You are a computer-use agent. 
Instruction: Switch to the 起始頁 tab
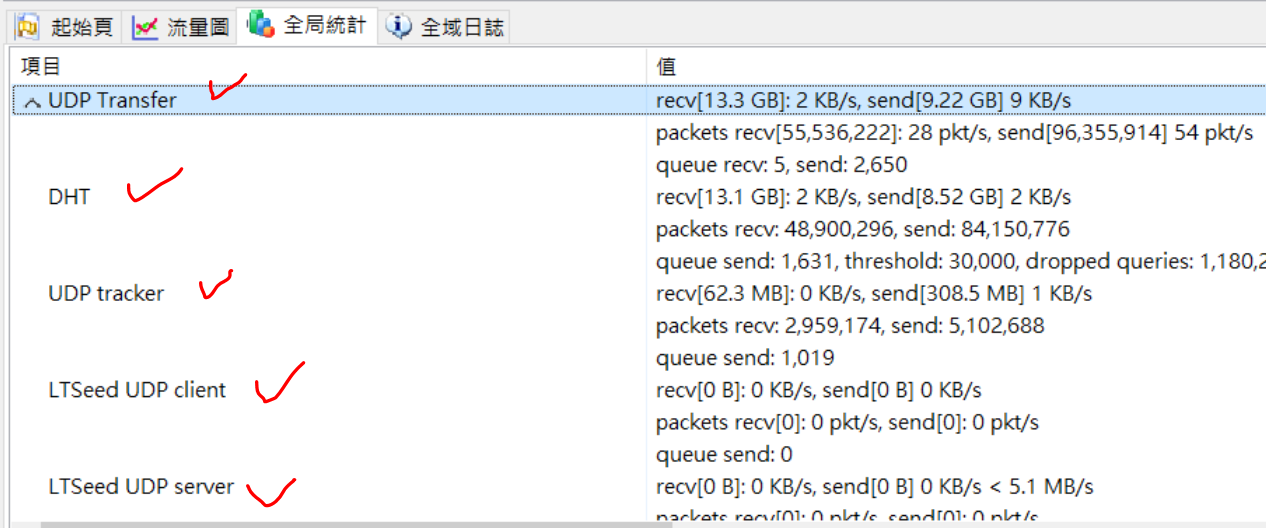click(65, 27)
